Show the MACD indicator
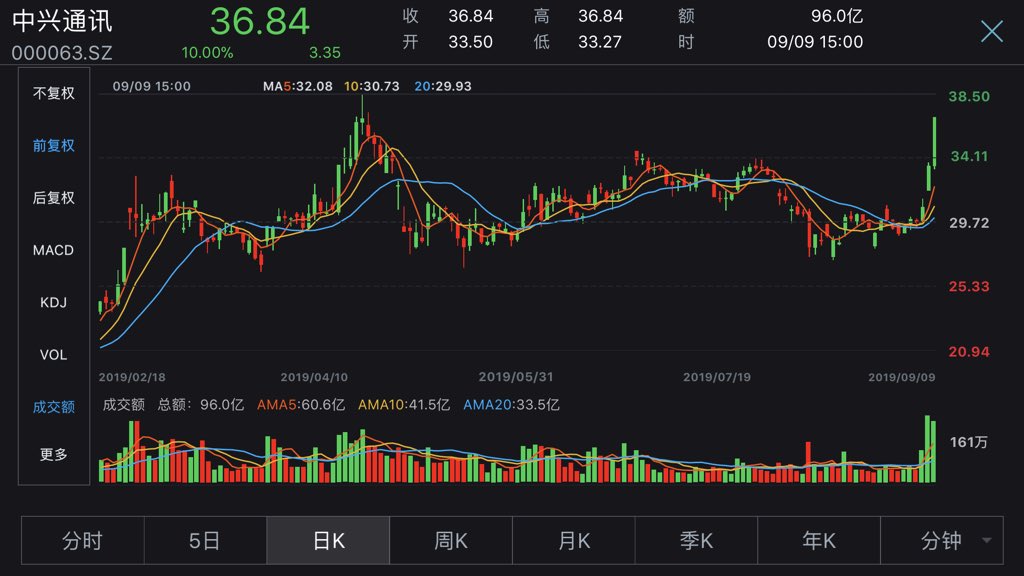The height and width of the screenshot is (576, 1024). click(x=54, y=250)
